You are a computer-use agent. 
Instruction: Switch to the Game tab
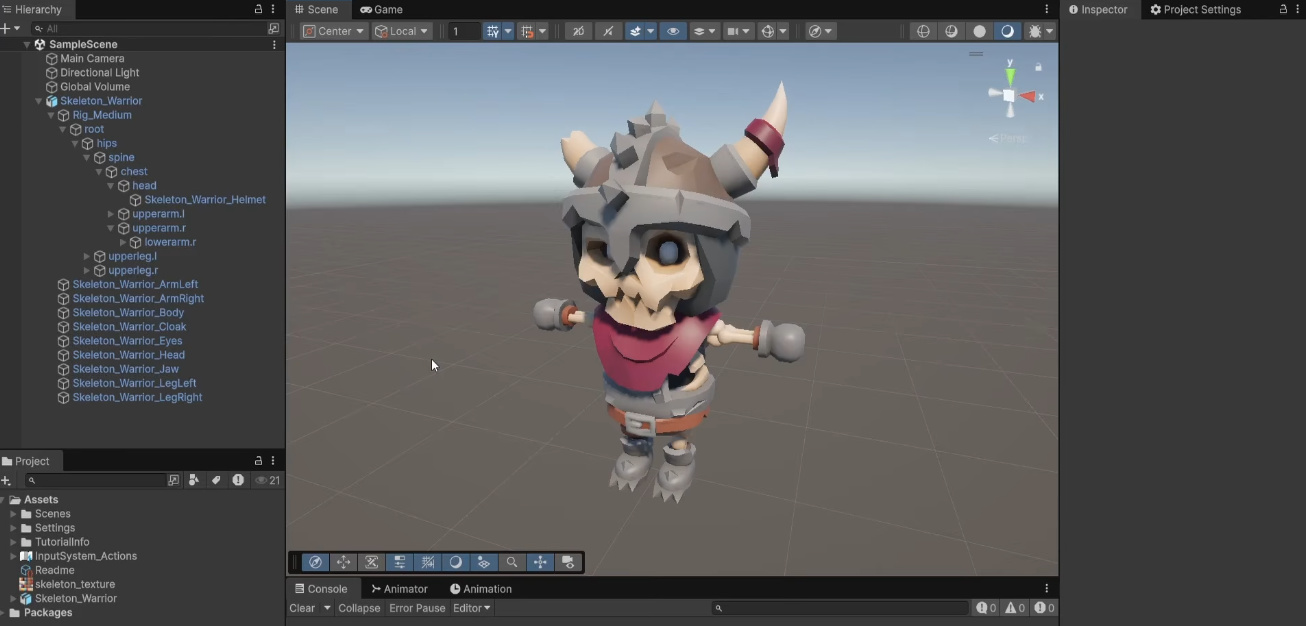[x=381, y=9]
